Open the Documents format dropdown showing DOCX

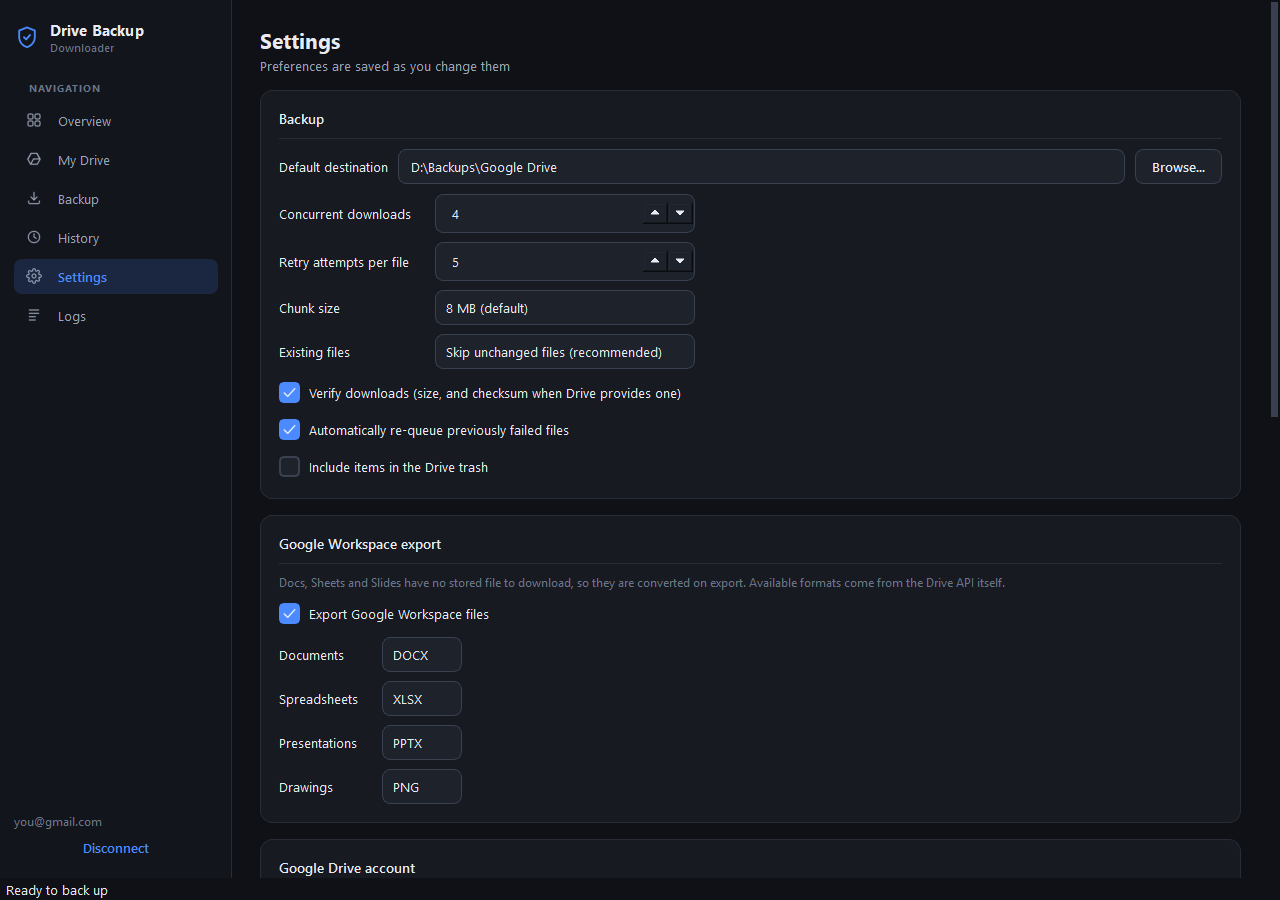pos(422,655)
